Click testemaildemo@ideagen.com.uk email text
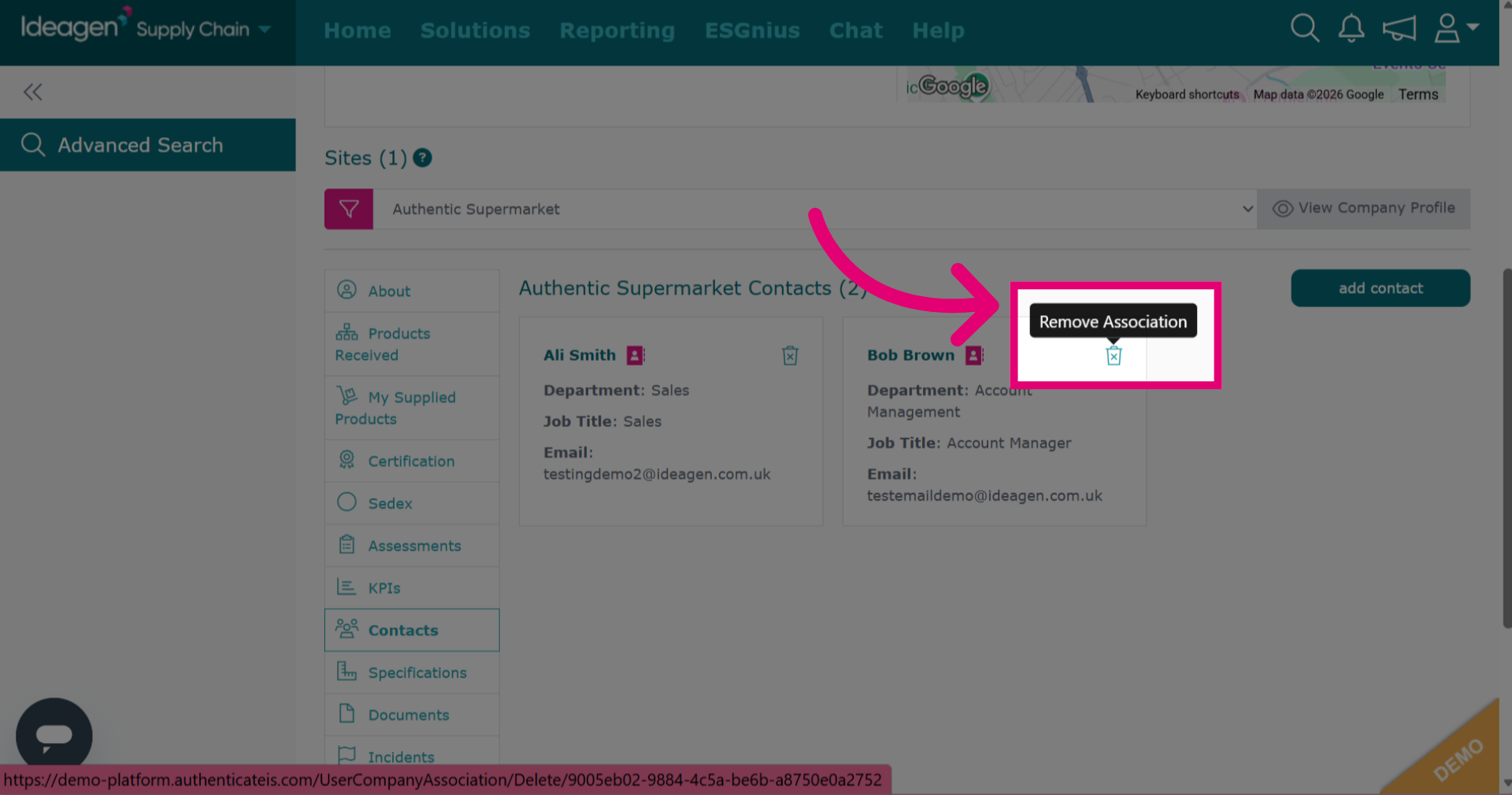Viewport: 1512px width, 795px height. tap(984, 496)
